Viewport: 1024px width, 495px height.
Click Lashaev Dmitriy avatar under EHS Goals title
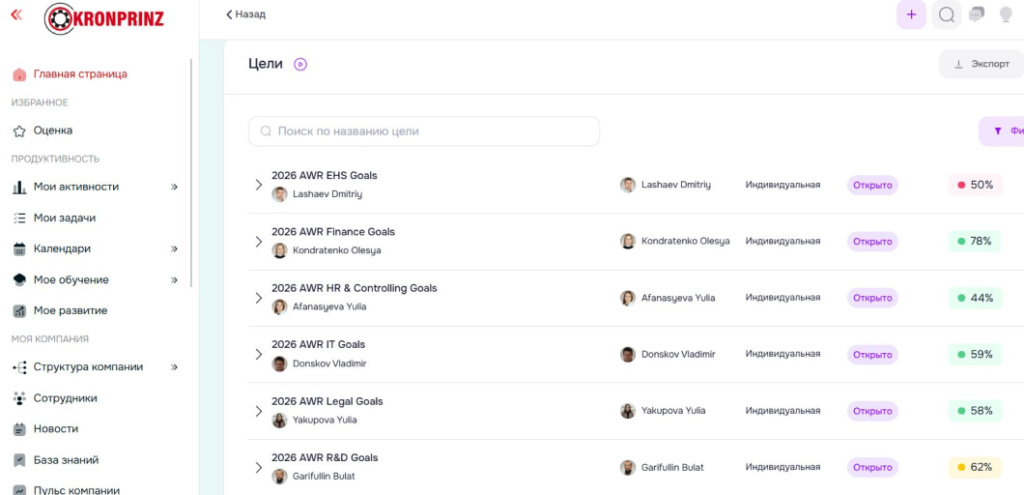[280, 194]
